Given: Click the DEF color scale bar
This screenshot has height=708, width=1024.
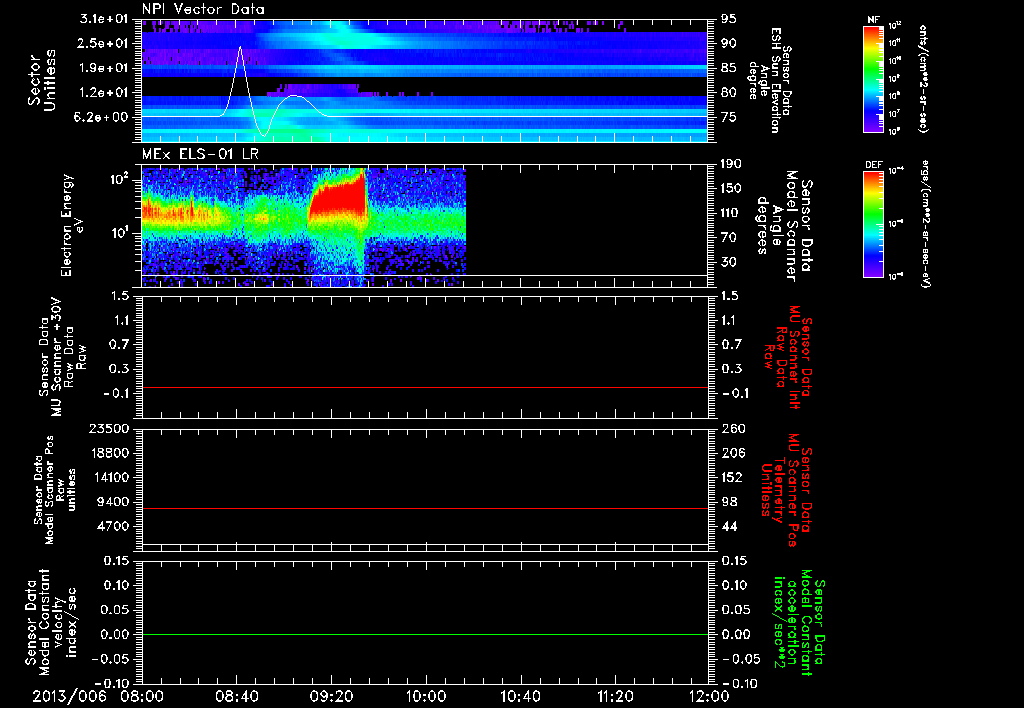Looking at the screenshot, I should tap(873, 224).
